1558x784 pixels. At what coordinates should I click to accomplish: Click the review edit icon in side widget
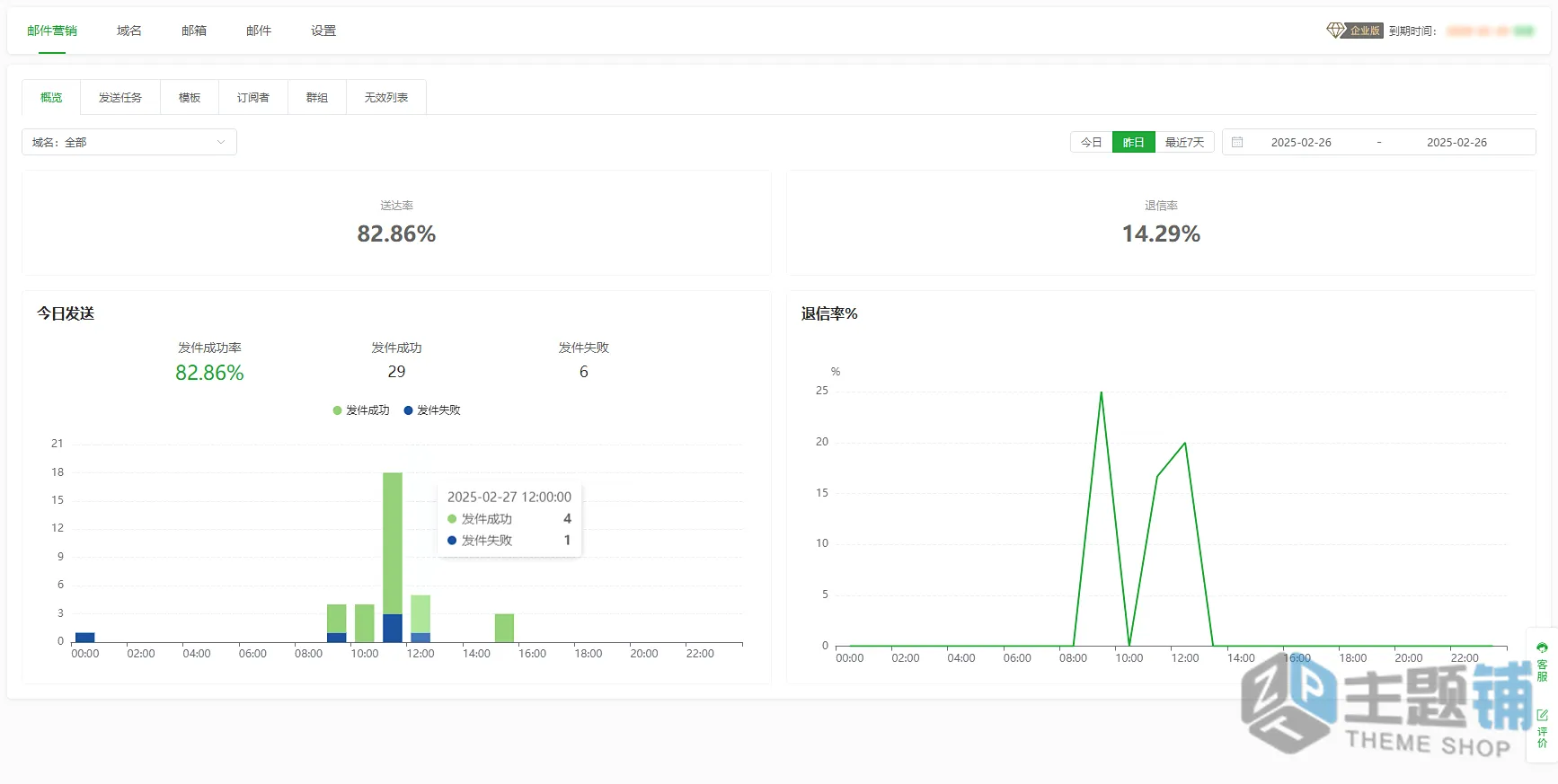pyautogui.click(x=1542, y=715)
